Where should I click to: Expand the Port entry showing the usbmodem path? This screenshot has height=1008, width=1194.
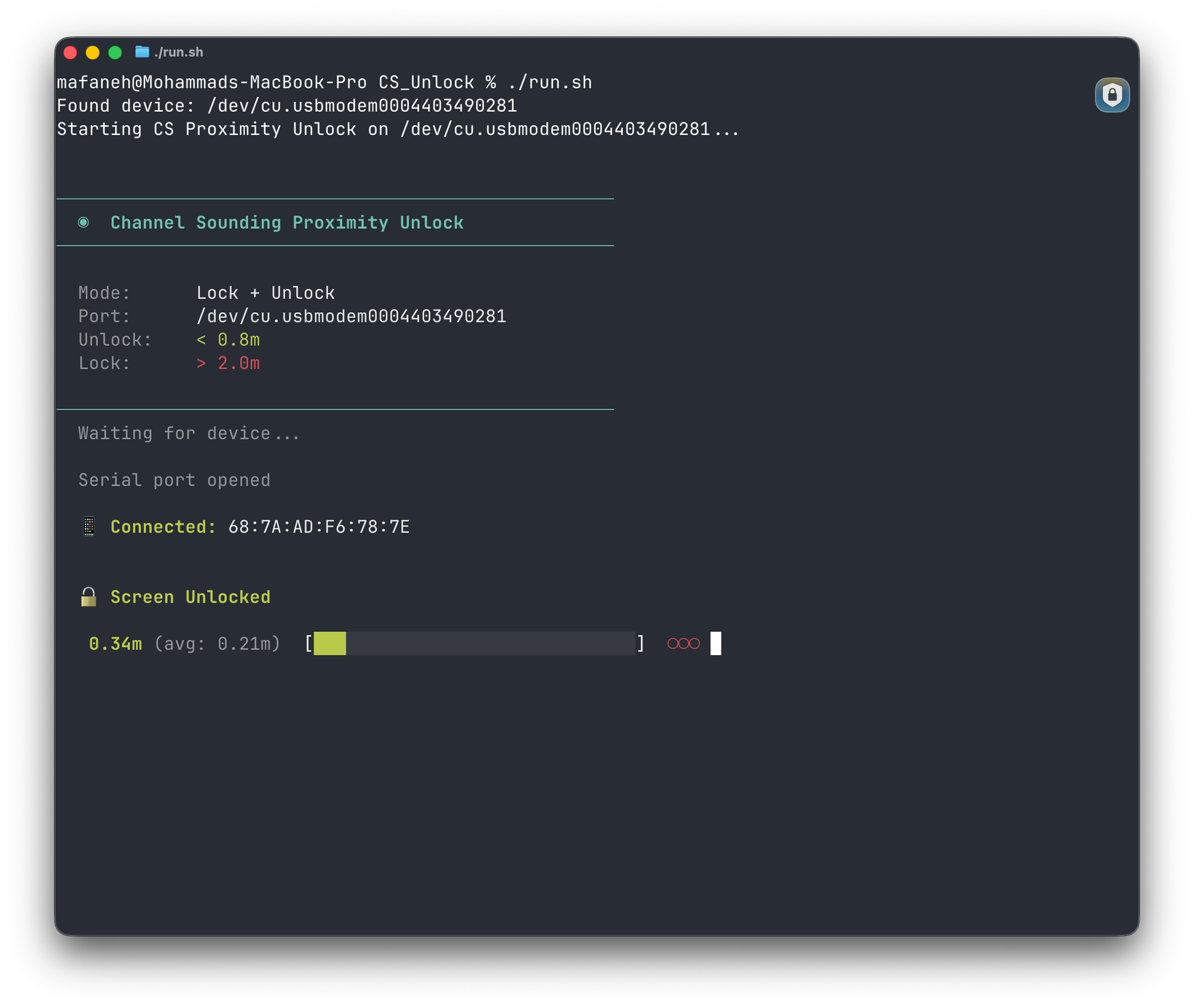[x=352, y=315]
